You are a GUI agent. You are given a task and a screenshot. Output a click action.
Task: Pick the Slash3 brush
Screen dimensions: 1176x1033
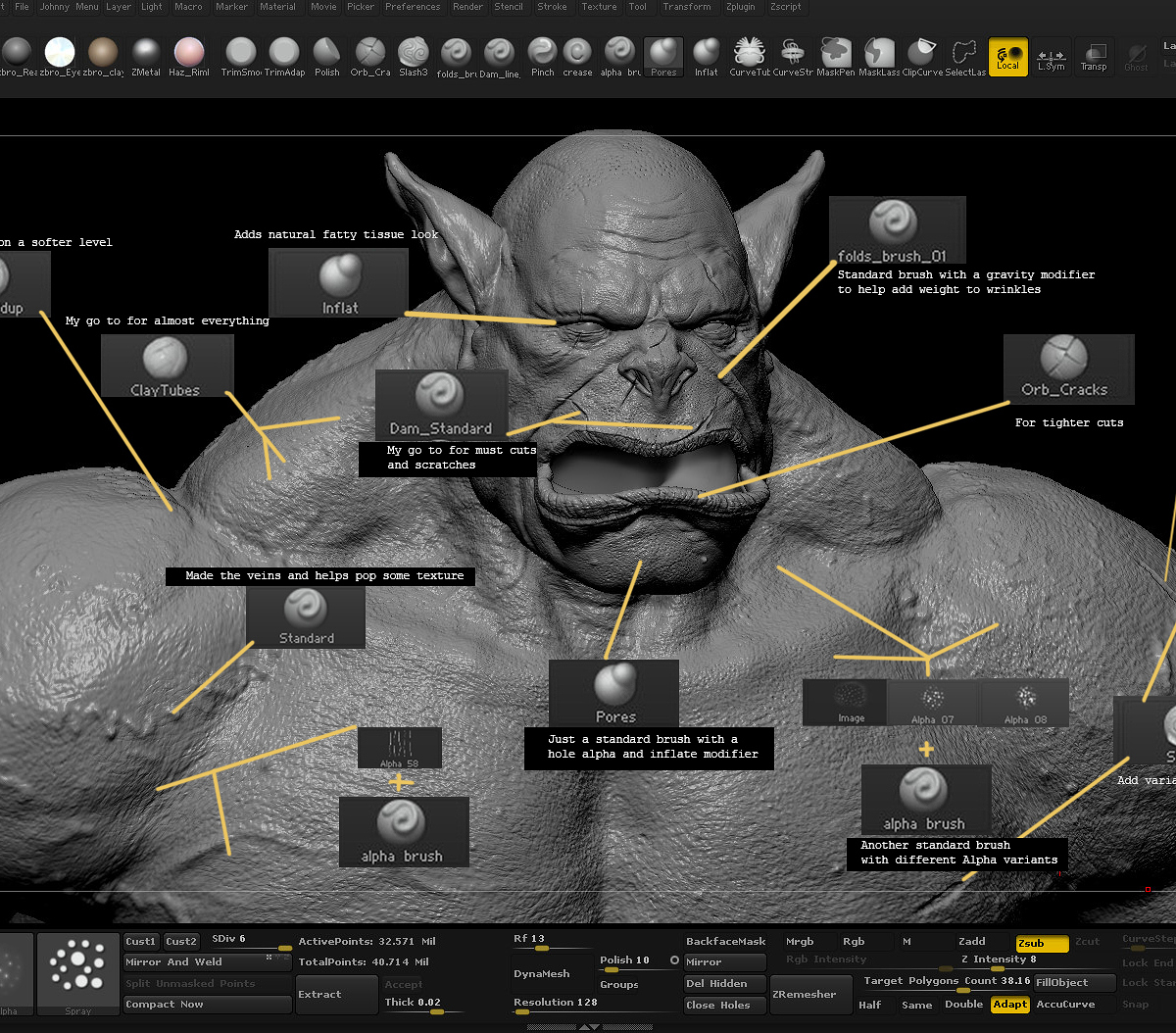(413, 57)
